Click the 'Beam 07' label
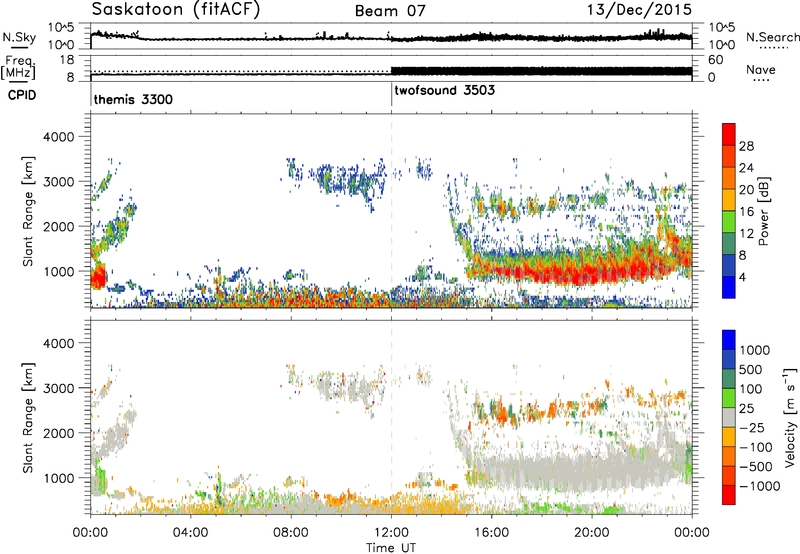Viewport: 800px width, 554px height. [390, 11]
